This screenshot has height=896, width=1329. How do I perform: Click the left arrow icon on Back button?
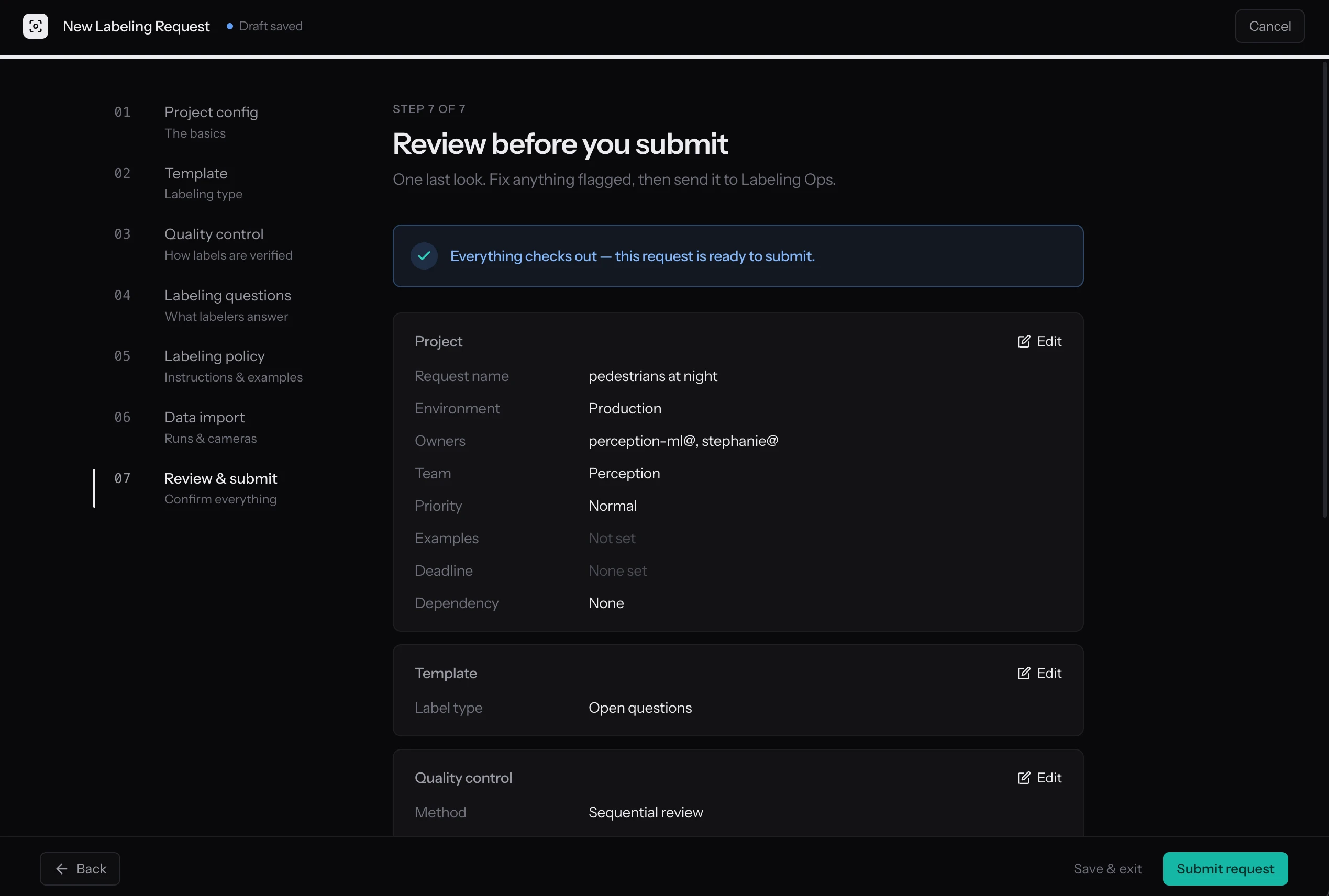coord(62,869)
